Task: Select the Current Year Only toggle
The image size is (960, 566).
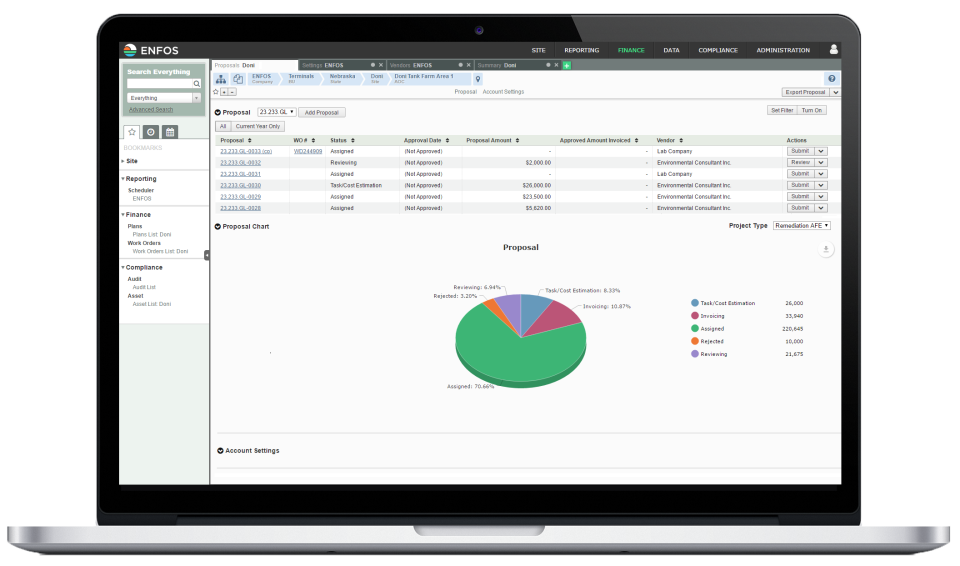Action: 258,126
